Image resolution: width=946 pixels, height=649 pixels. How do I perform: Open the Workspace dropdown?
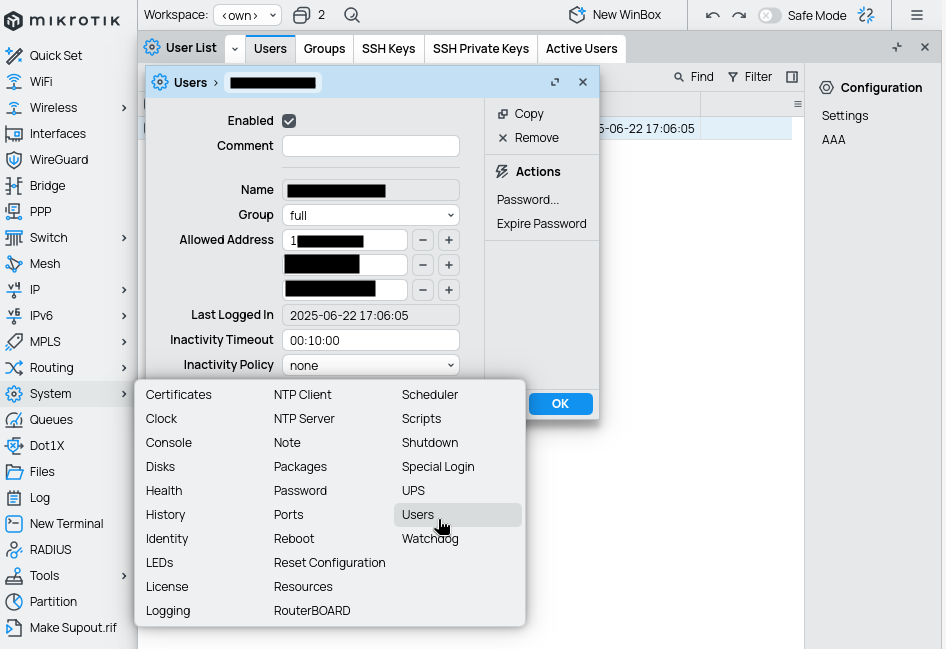[247, 15]
